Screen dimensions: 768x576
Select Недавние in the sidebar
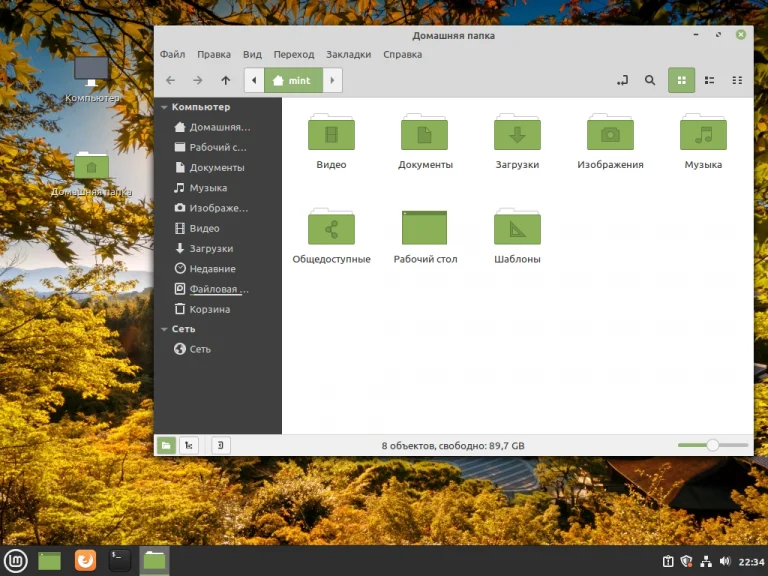click(212, 269)
